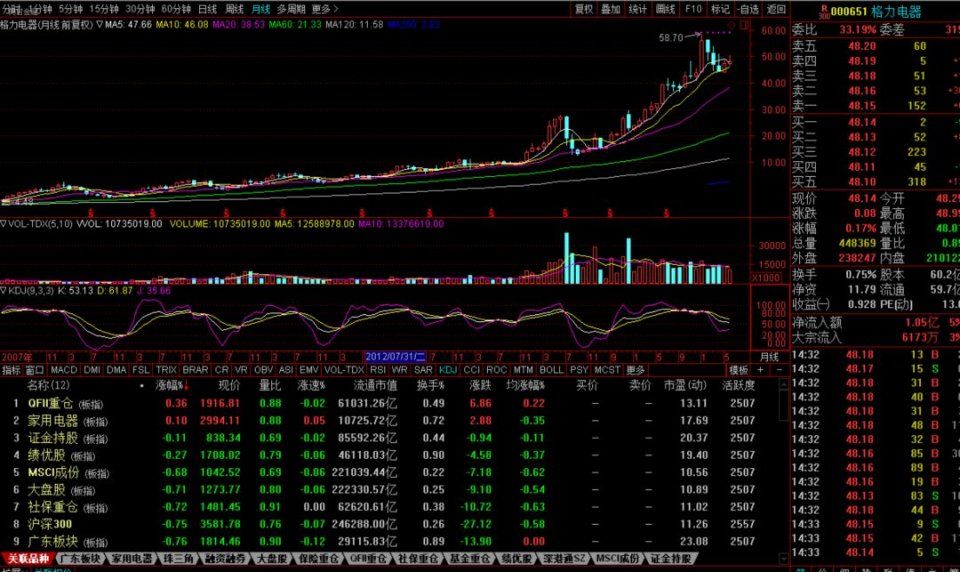The image size is (960, 572).
Task: Open the 模板 template dropdown
Action: tap(738, 369)
